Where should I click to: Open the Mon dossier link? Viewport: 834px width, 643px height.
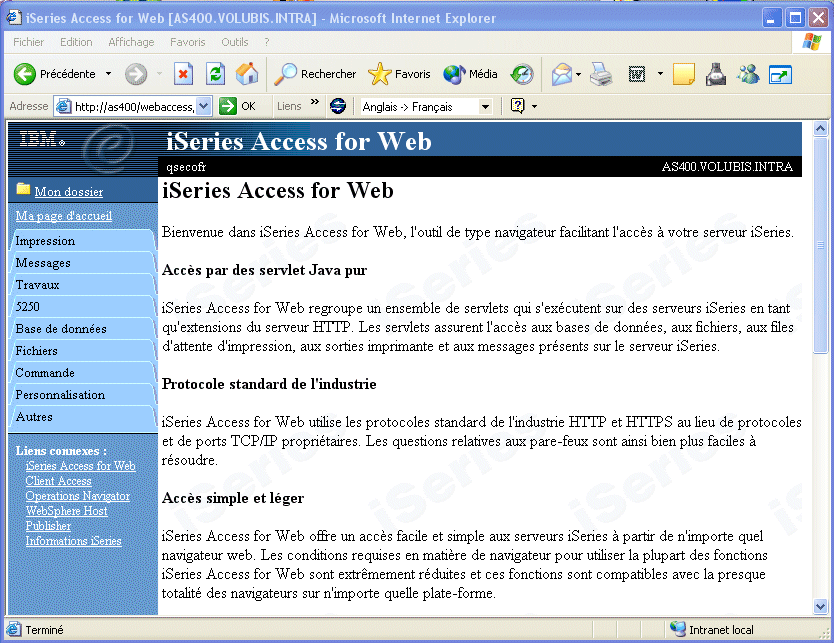(69, 192)
